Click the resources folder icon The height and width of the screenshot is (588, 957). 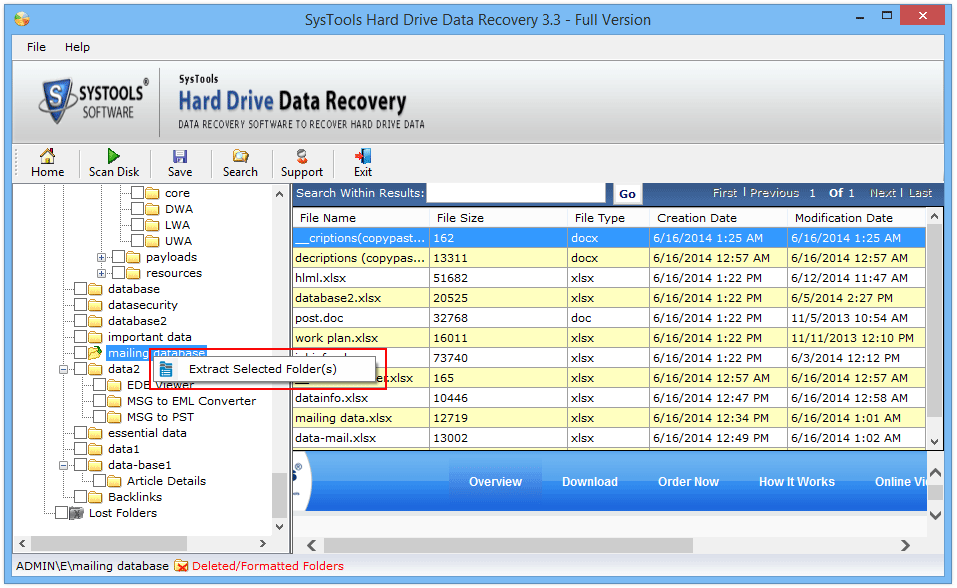tap(134, 273)
